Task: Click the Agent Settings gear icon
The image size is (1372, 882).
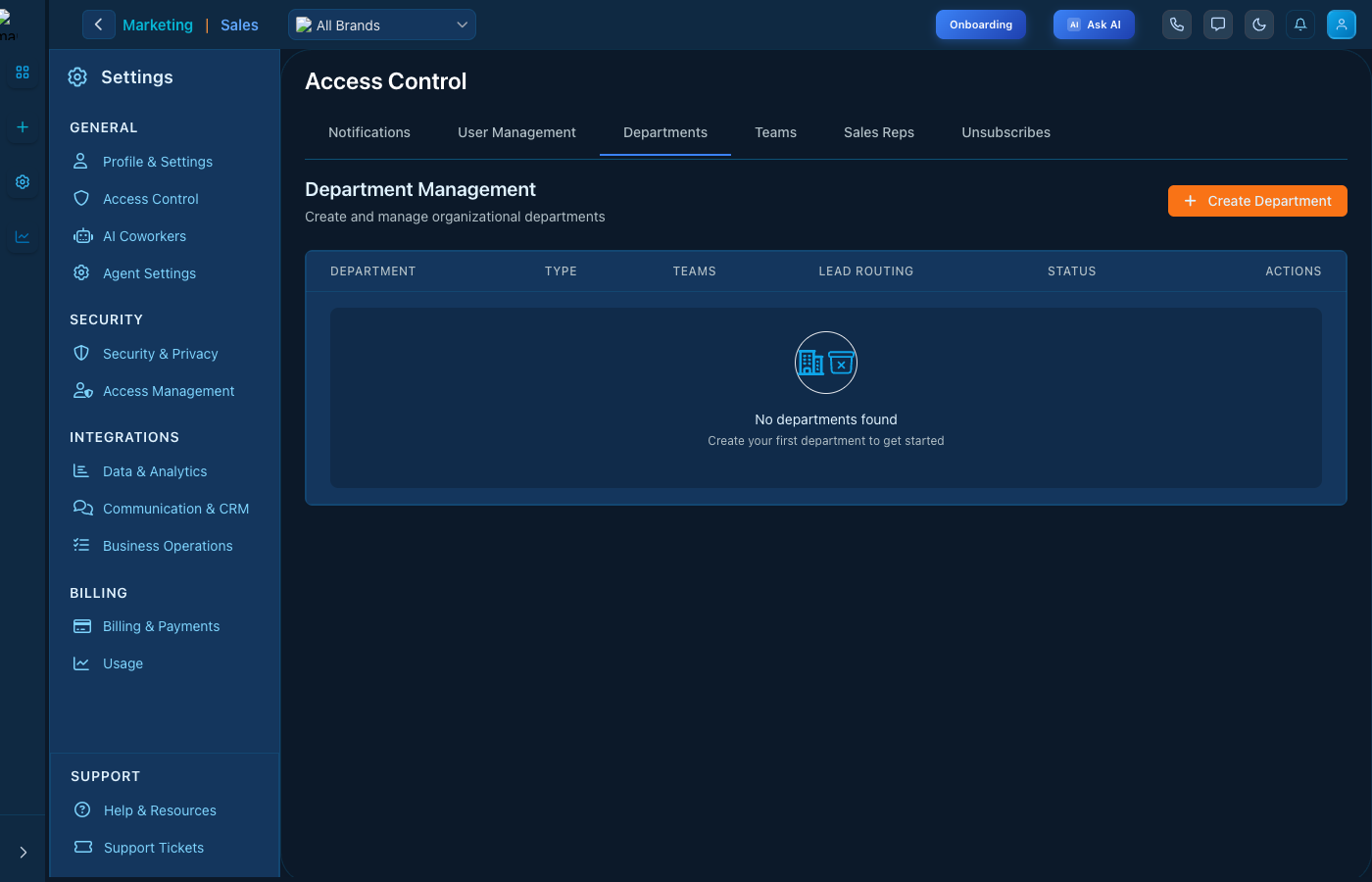Action: (x=81, y=272)
